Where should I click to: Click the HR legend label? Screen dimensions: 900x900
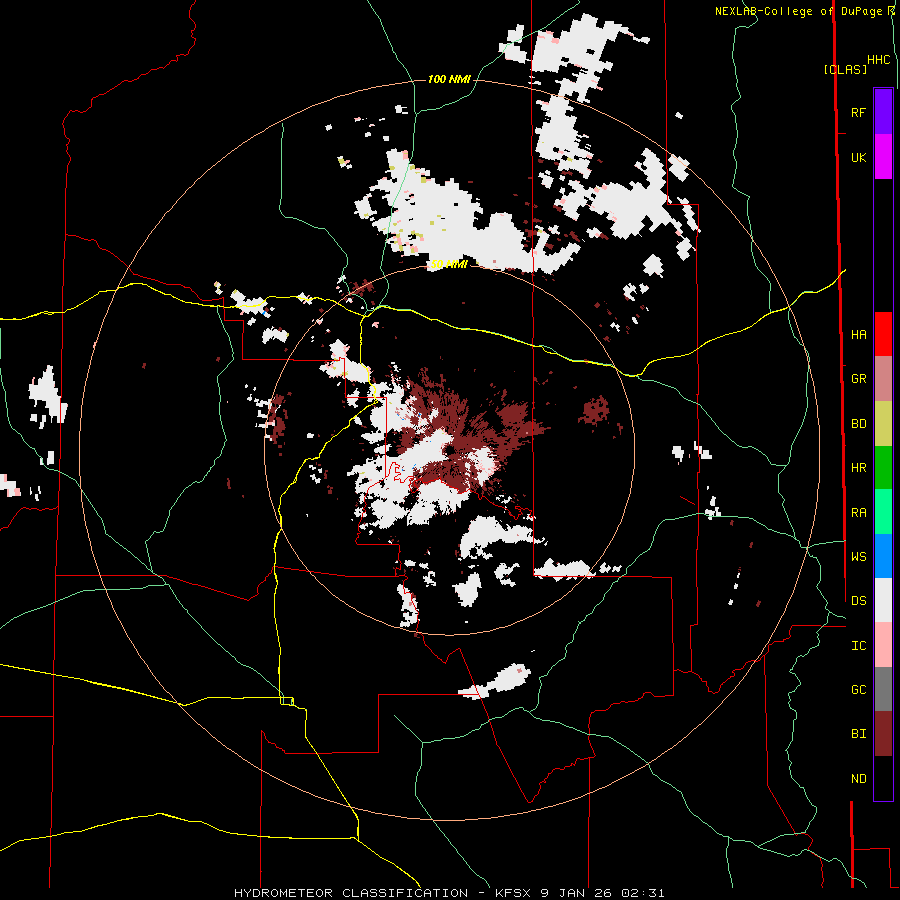pos(858,468)
